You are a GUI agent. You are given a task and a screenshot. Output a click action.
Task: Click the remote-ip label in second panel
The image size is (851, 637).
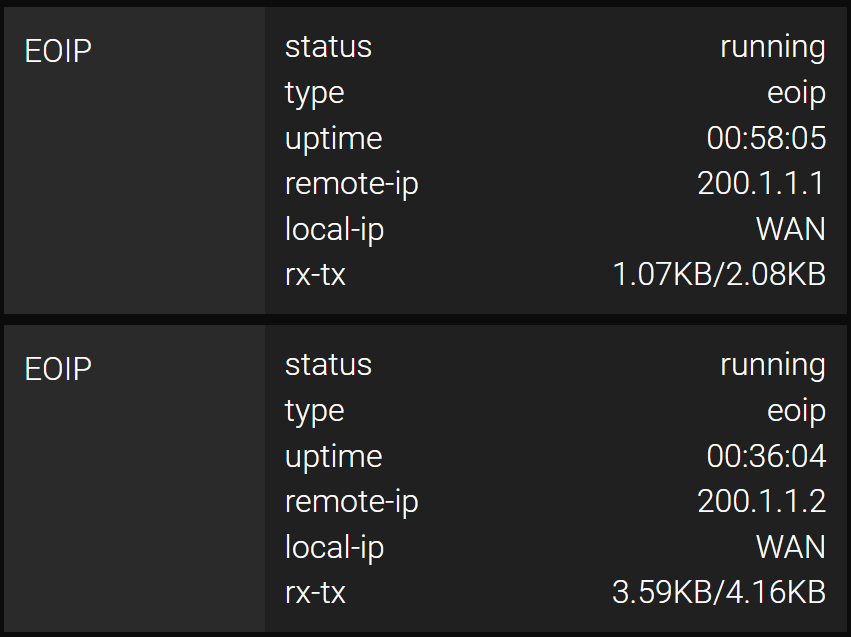pyautogui.click(x=352, y=502)
